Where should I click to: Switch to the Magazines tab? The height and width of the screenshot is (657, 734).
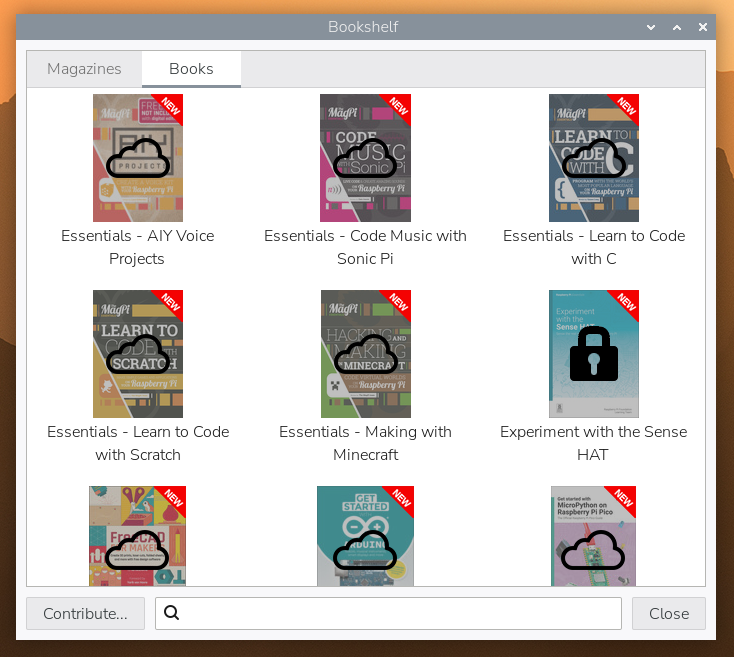(x=84, y=69)
